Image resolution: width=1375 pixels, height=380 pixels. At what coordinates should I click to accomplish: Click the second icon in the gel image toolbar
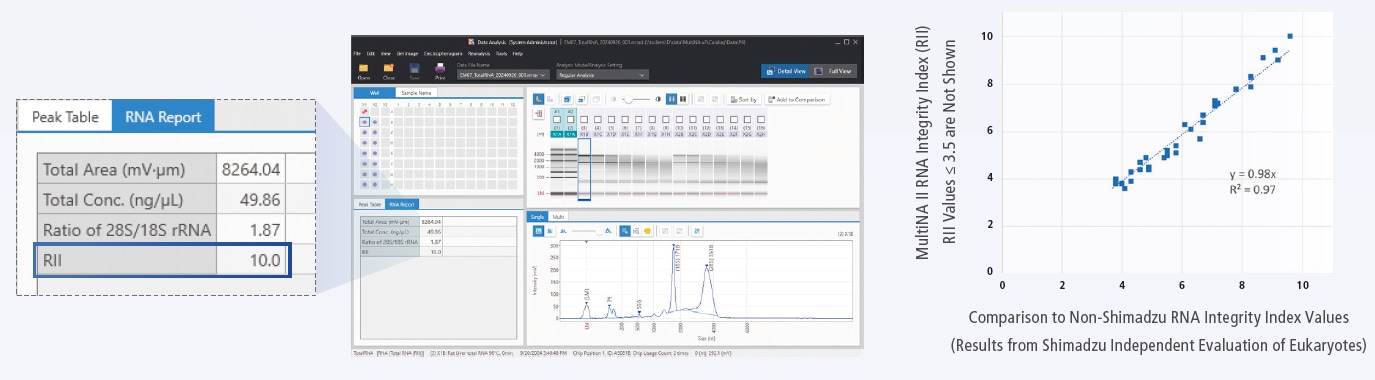click(550, 99)
